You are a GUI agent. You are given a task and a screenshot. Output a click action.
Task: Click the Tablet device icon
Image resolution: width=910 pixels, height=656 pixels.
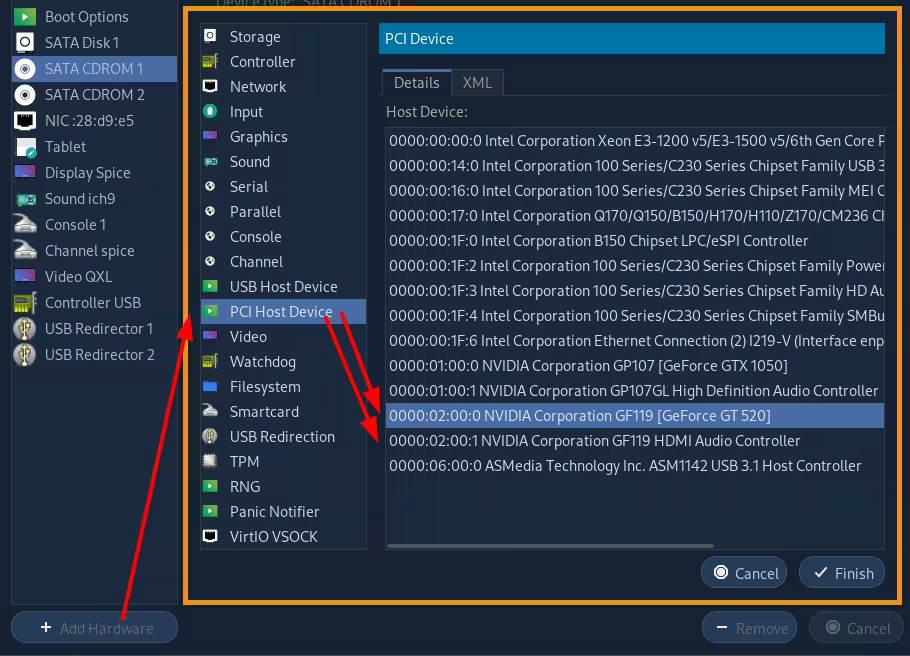pos(26,147)
